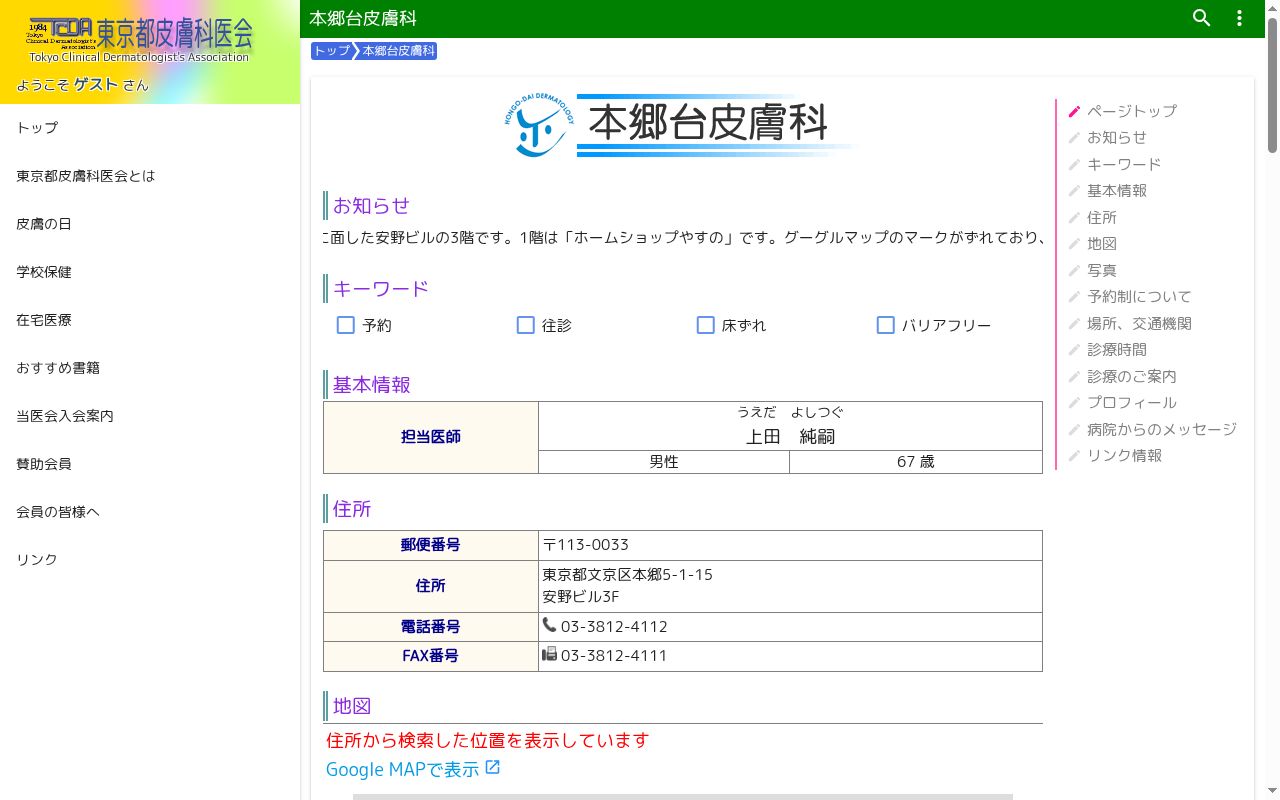Open 賛助会員 sidebar item
This screenshot has height=800, width=1280.
(x=150, y=464)
